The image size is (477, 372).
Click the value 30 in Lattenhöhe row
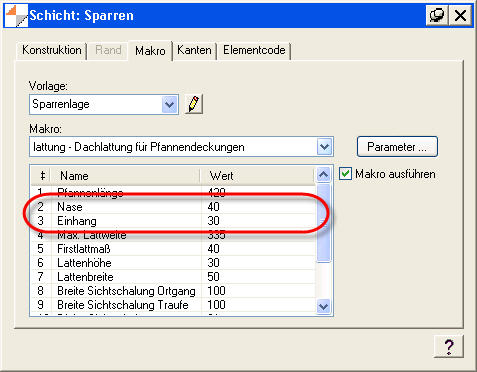[x=213, y=263]
